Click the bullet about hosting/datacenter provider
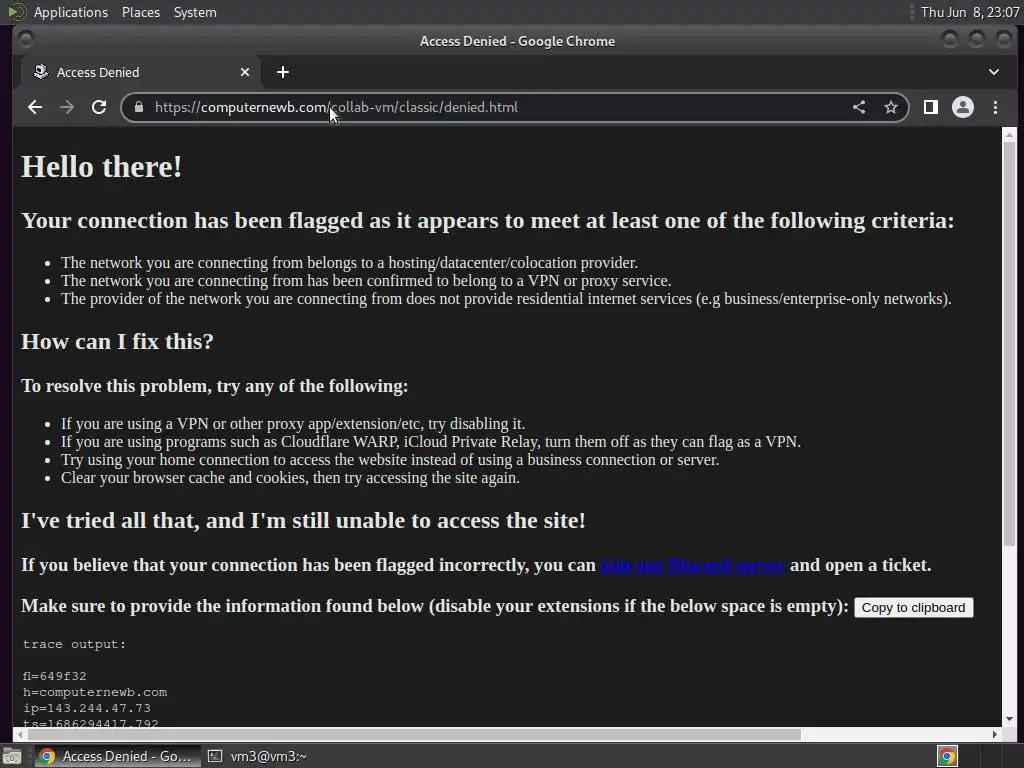The width and height of the screenshot is (1024, 768). (x=349, y=263)
